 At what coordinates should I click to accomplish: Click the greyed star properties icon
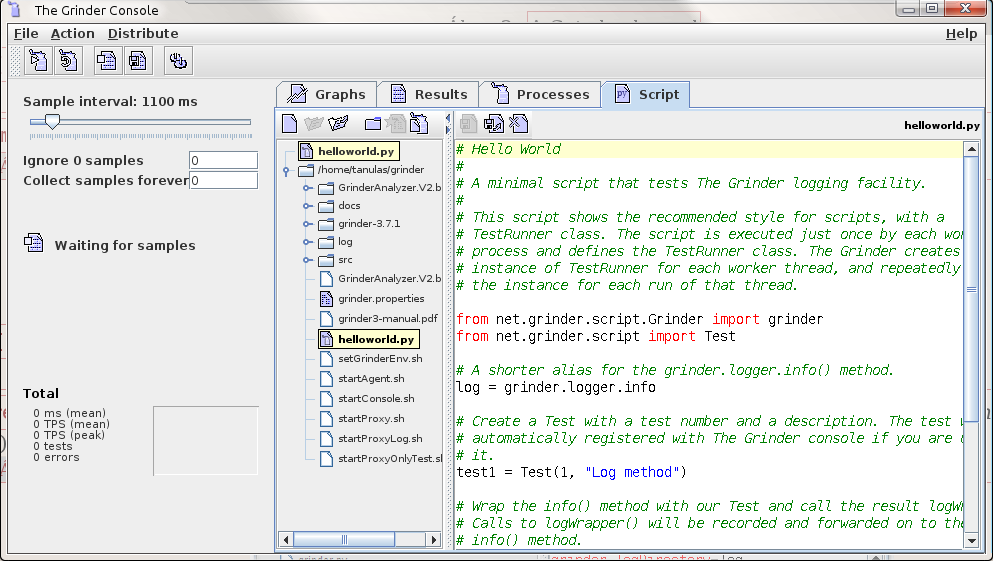(396, 123)
